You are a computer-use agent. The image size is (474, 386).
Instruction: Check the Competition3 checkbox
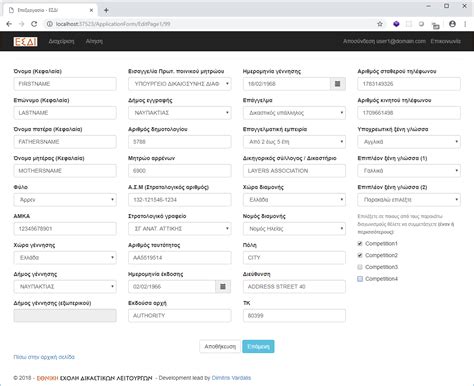coord(360,267)
